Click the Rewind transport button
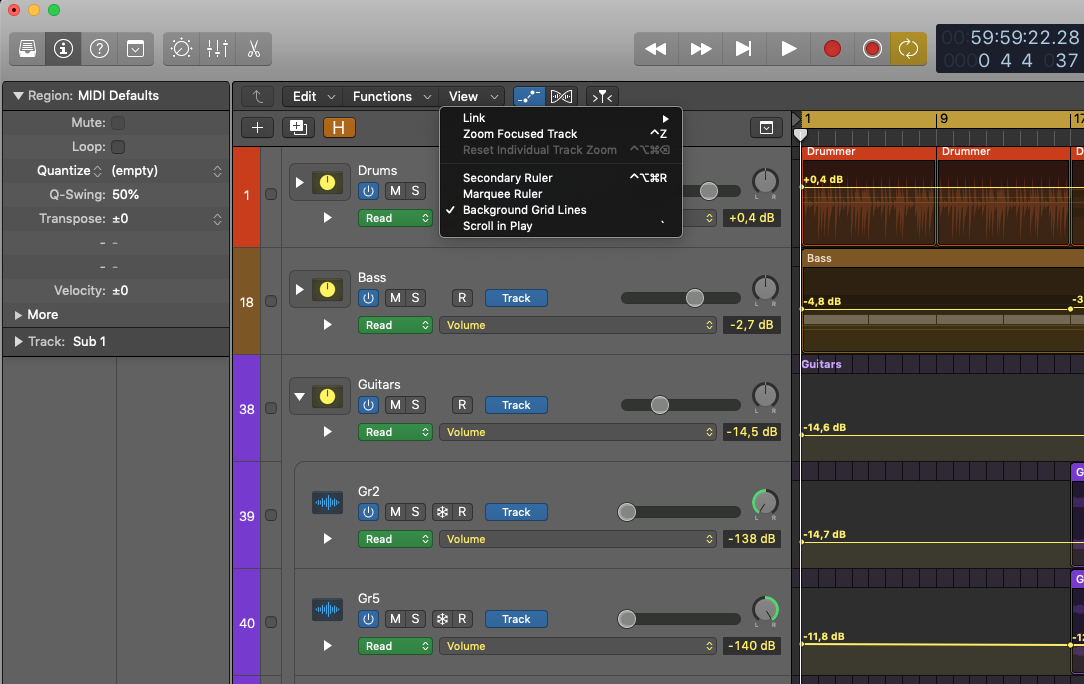 [655, 48]
